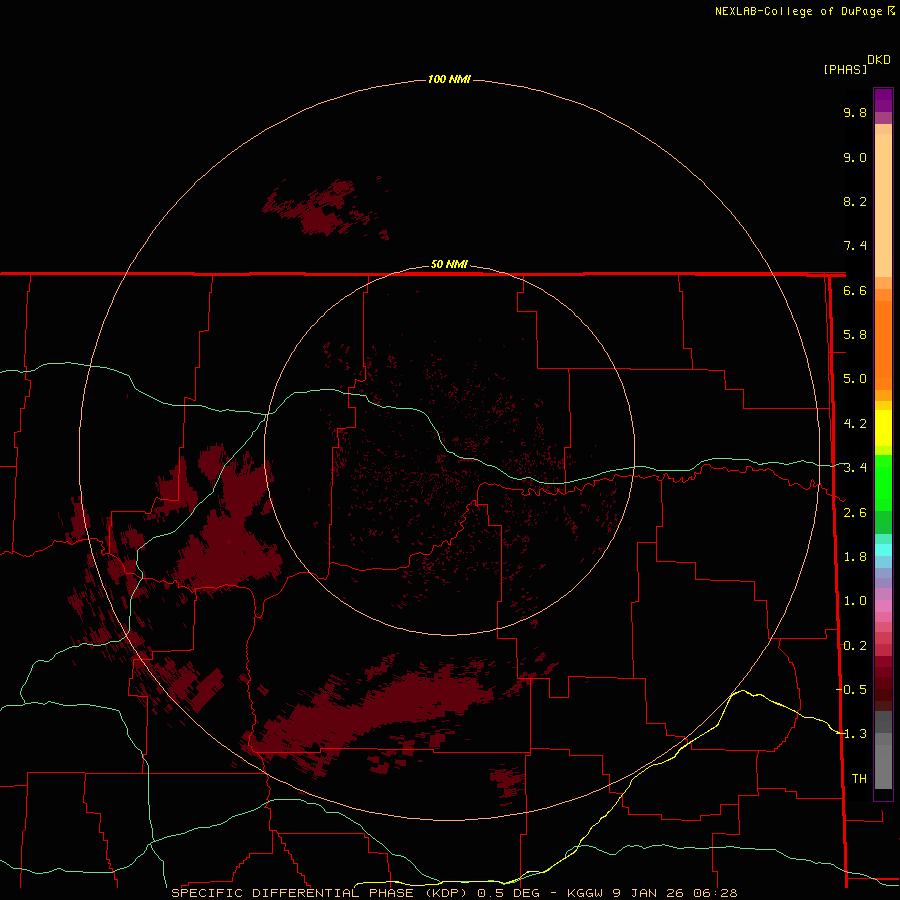
Task: Click the cyan segment of the color bar
Action: coord(883,550)
